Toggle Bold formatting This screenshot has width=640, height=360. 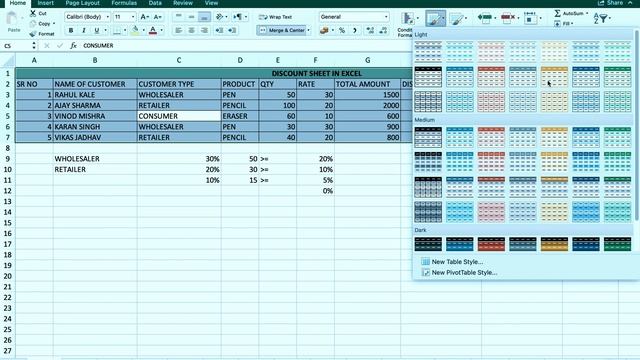(x=71, y=30)
